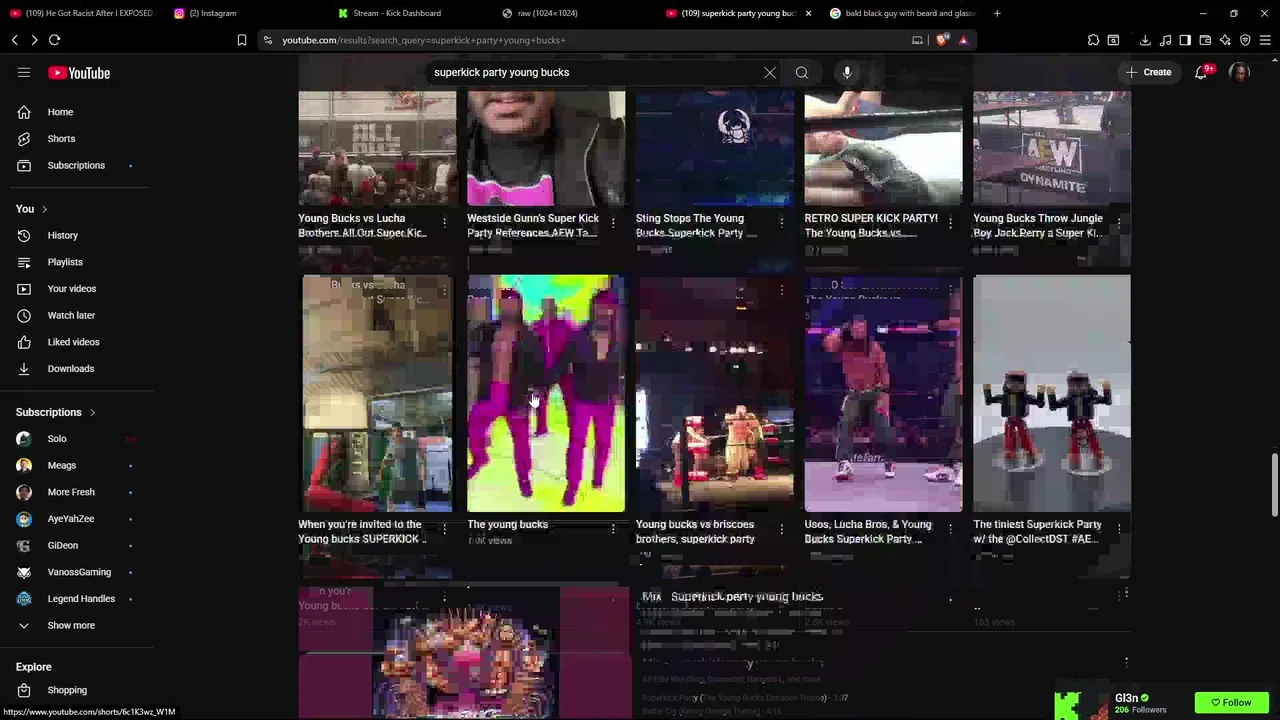Open options menu for The young bucks short
The height and width of the screenshot is (720, 1280).
(x=613, y=528)
